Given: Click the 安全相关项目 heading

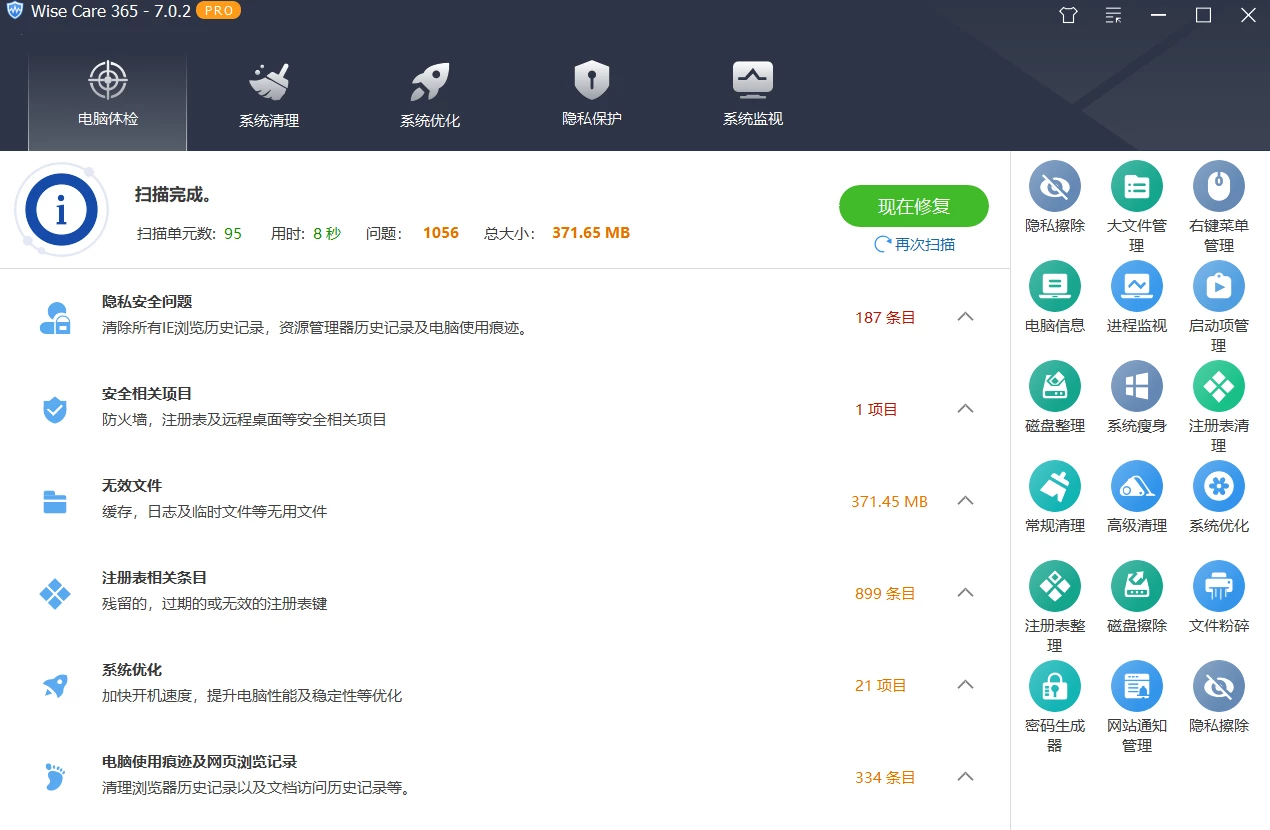Looking at the screenshot, I should pos(147,393).
